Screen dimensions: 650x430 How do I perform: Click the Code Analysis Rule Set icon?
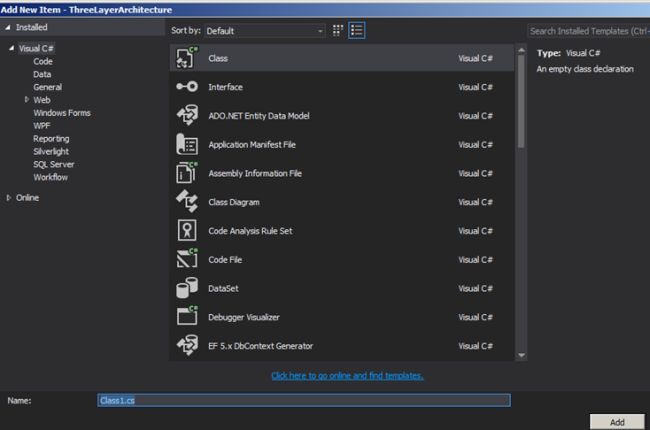tap(187, 231)
